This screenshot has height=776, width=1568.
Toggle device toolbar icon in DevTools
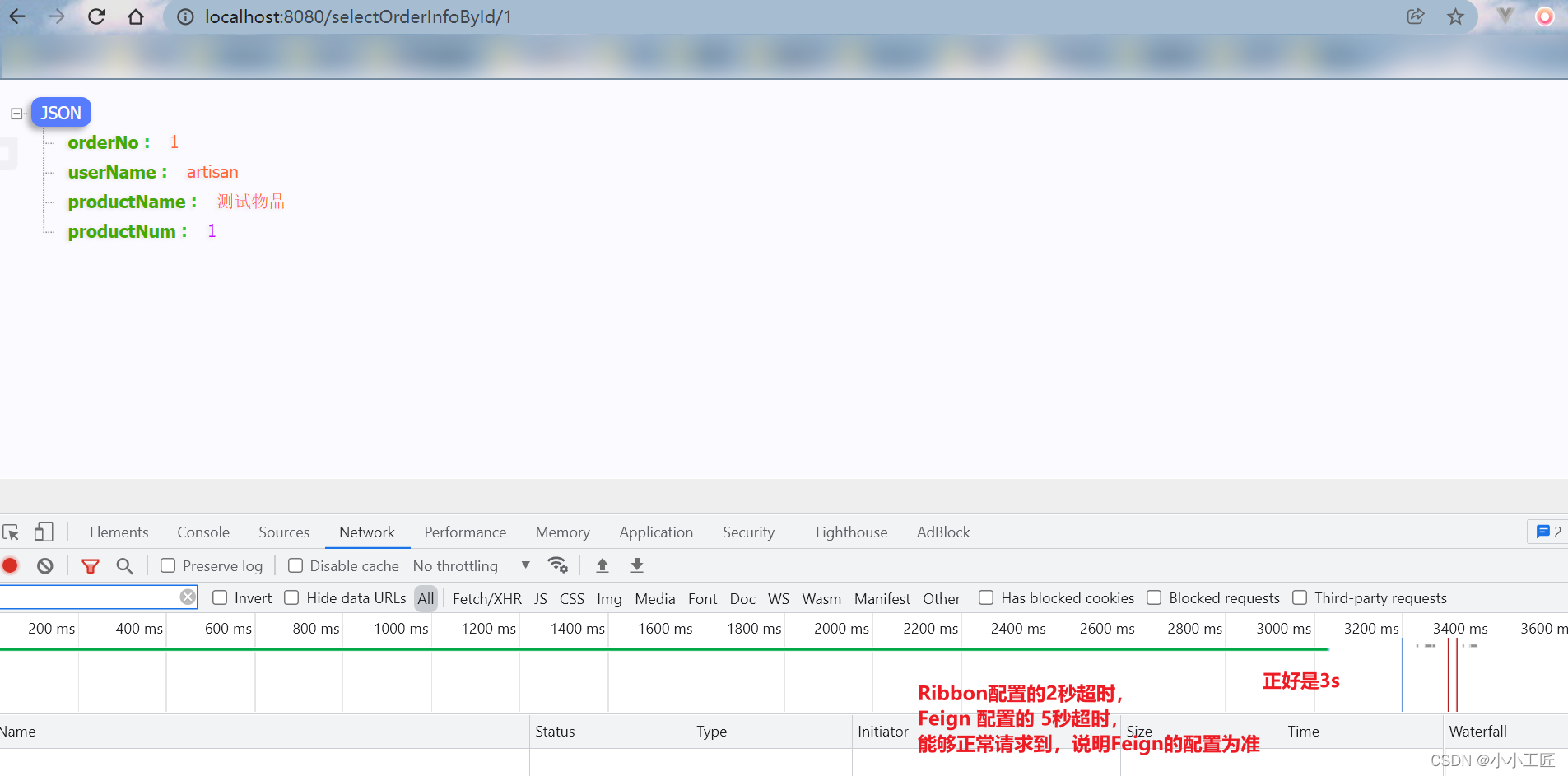(x=44, y=532)
